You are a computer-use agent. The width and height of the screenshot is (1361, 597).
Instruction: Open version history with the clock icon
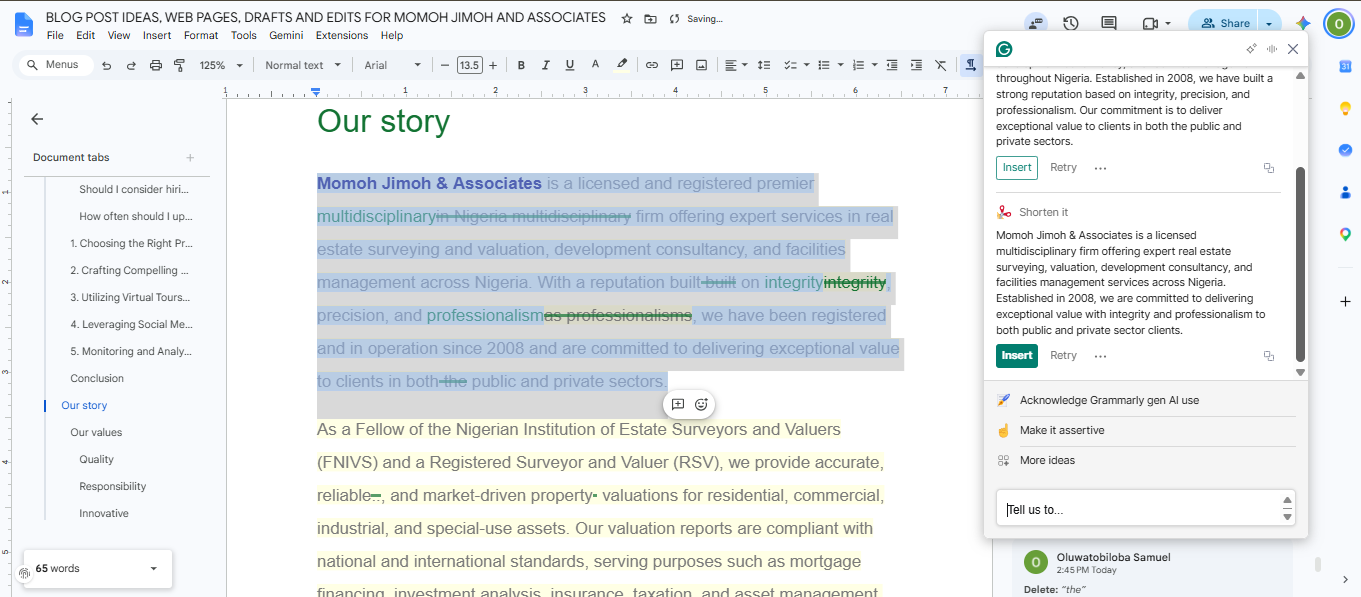[x=1071, y=23]
